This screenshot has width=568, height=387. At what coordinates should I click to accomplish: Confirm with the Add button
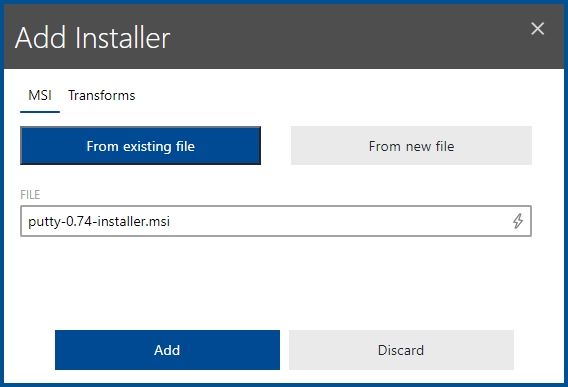[x=167, y=350]
